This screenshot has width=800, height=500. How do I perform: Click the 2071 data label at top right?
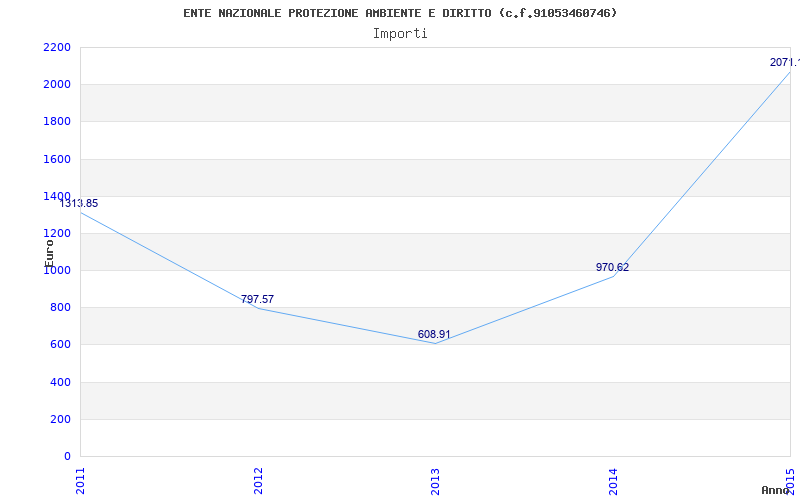pyautogui.click(x=783, y=62)
